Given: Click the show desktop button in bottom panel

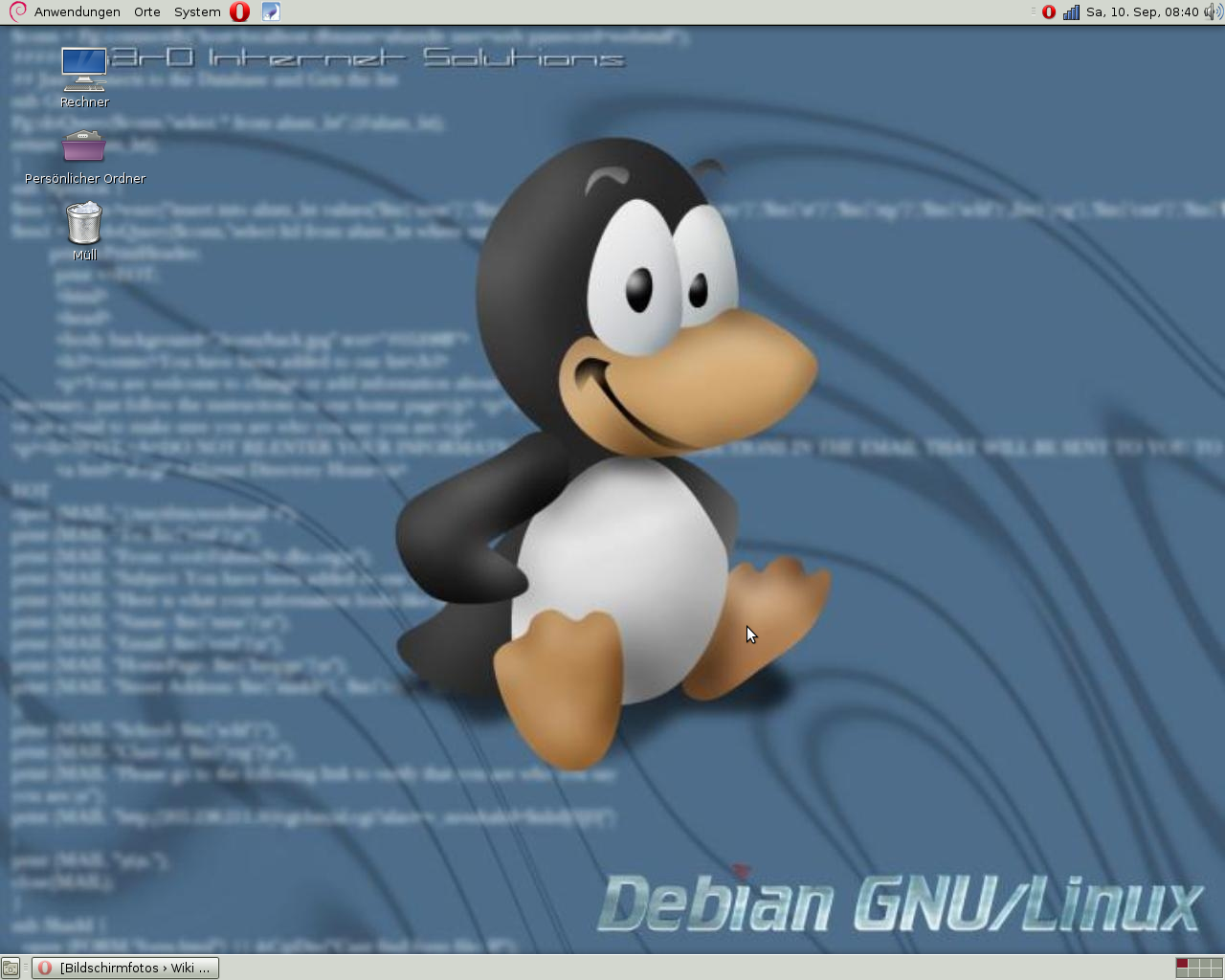Looking at the screenshot, I should (11, 969).
